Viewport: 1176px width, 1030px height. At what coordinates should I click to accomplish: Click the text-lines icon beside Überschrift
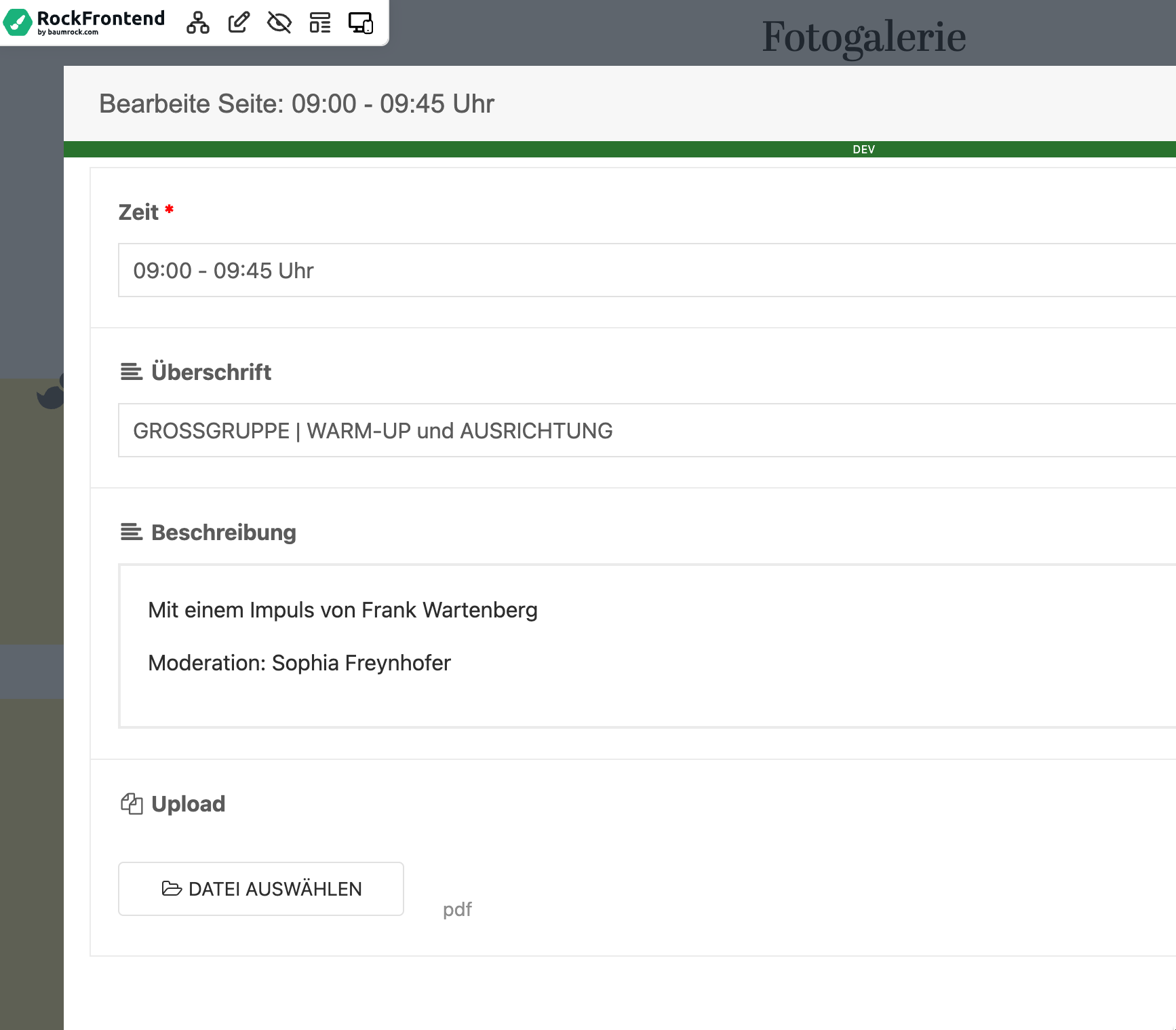pos(132,372)
